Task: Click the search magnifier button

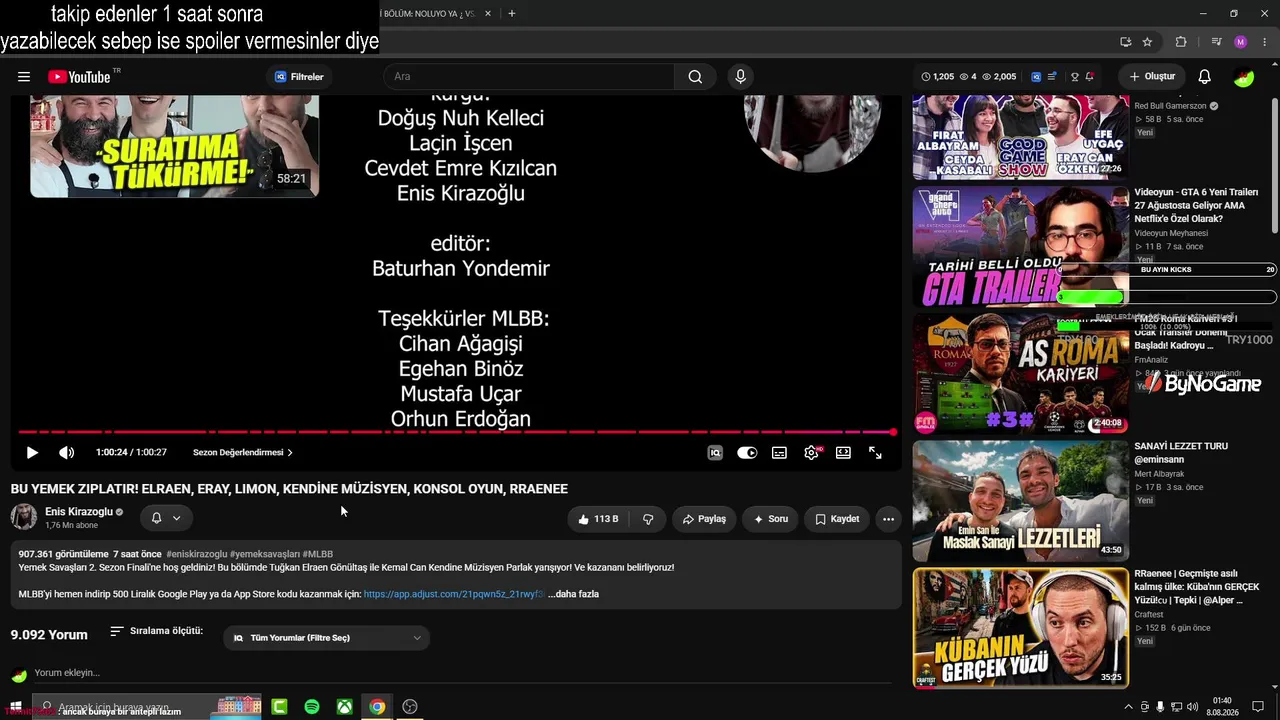Action: click(695, 77)
